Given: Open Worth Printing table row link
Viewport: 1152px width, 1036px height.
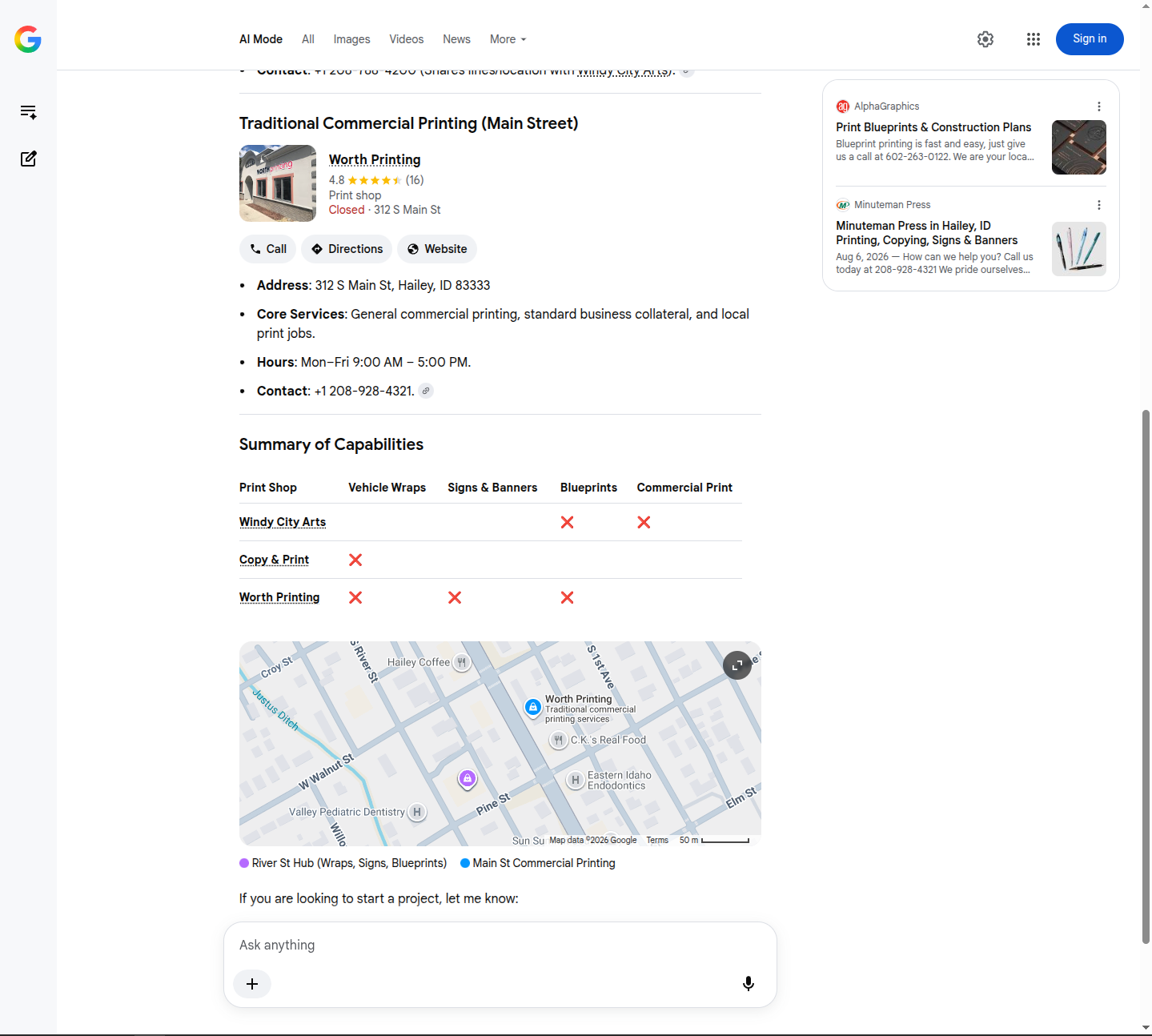Looking at the screenshot, I should pyautogui.click(x=279, y=597).
